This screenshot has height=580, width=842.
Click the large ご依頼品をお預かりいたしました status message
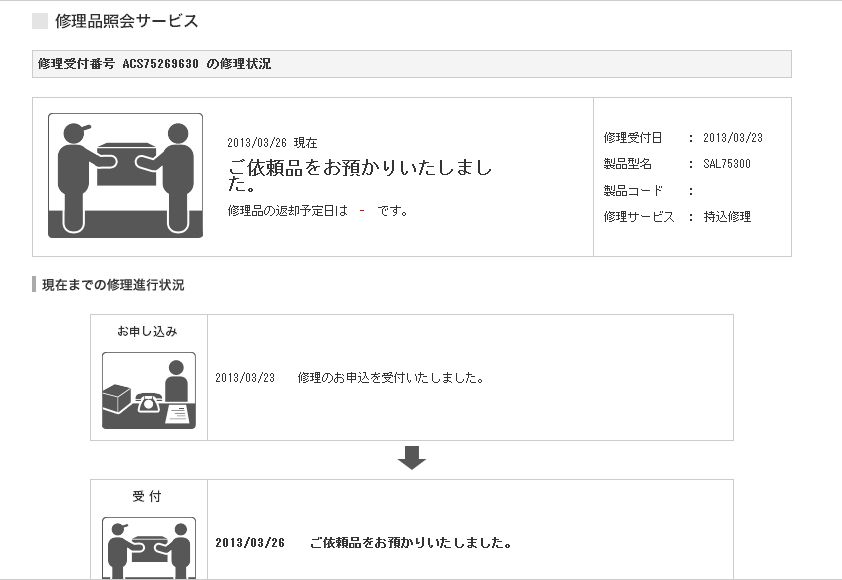pos(360,176)
